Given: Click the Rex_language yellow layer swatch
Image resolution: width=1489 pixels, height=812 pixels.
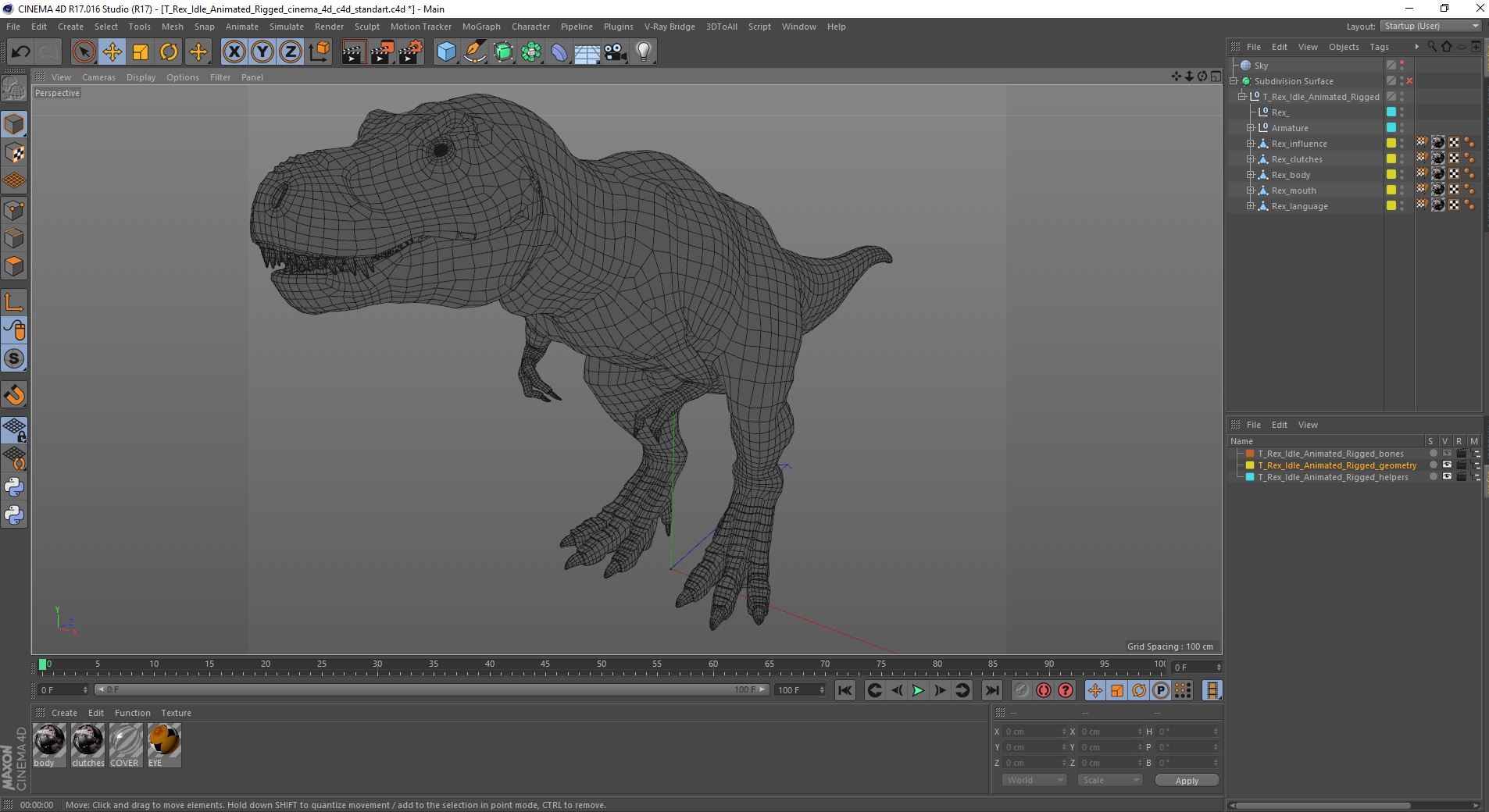Looking at the screenshot, I should coord(1391,205).
